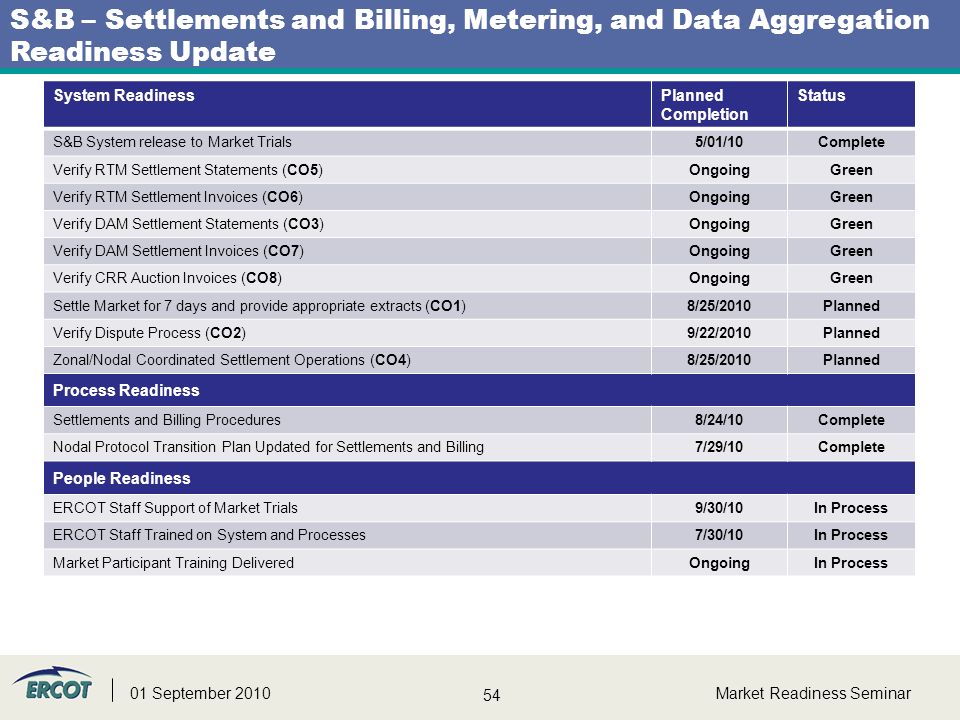960x720 pixels.
Task: Click the 'Status' column header
Action: pyautogui.click(x=851, y=104)
